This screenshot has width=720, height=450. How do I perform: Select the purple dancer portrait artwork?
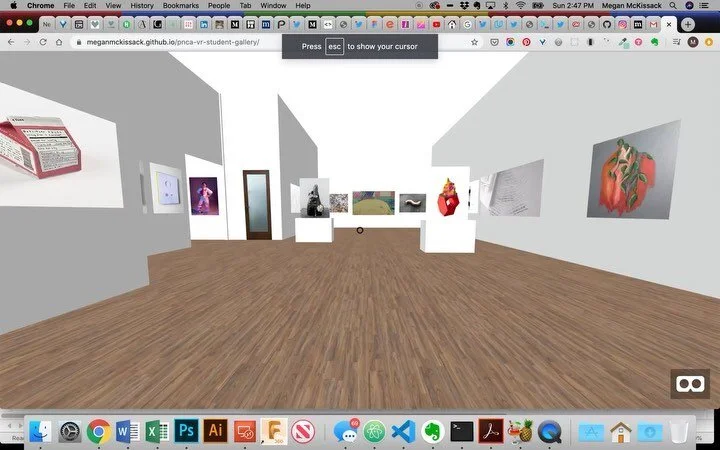point(204,196)
